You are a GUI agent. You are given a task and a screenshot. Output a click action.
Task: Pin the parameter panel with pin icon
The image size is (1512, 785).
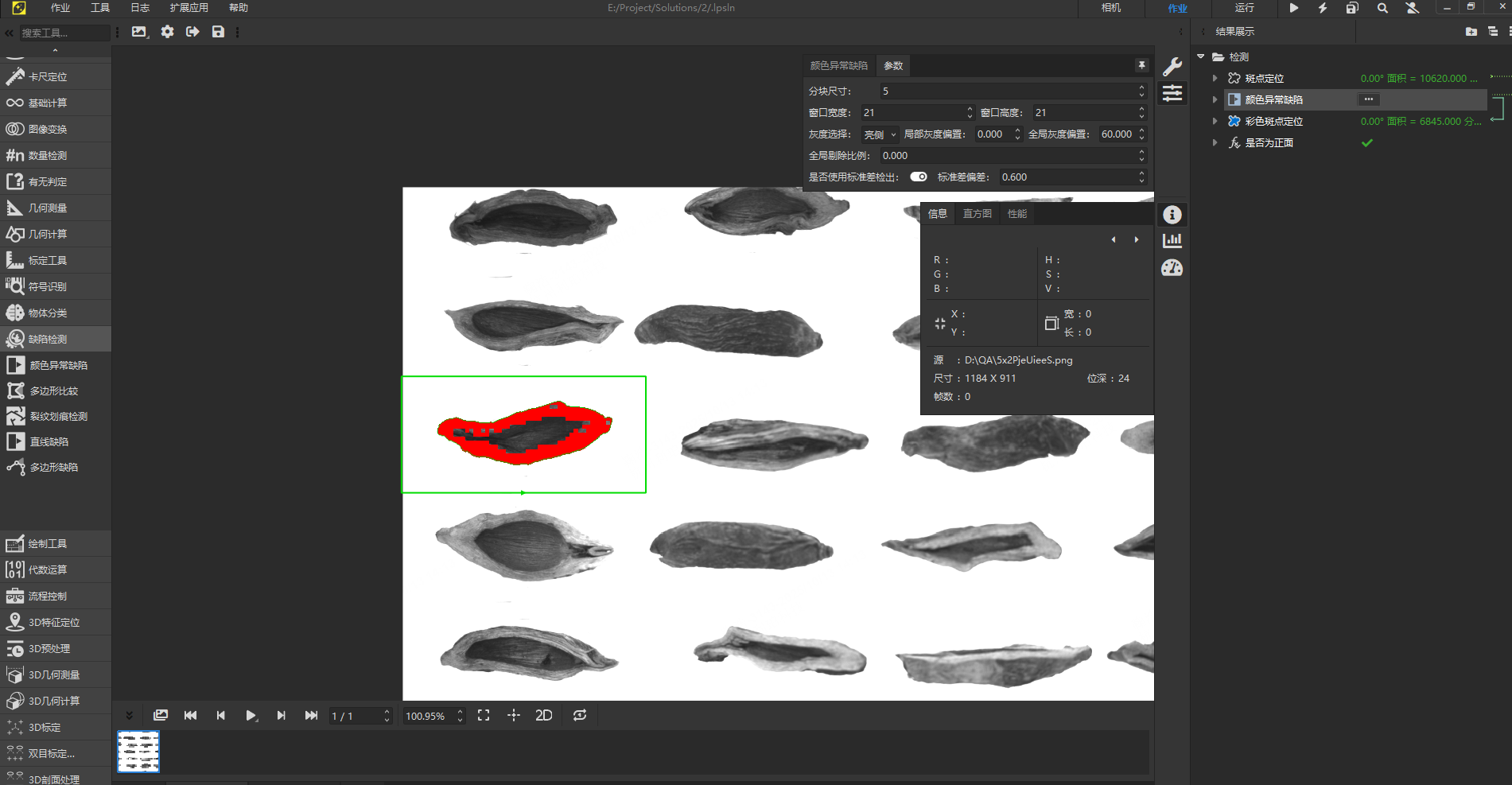[x=1141, y=65]
